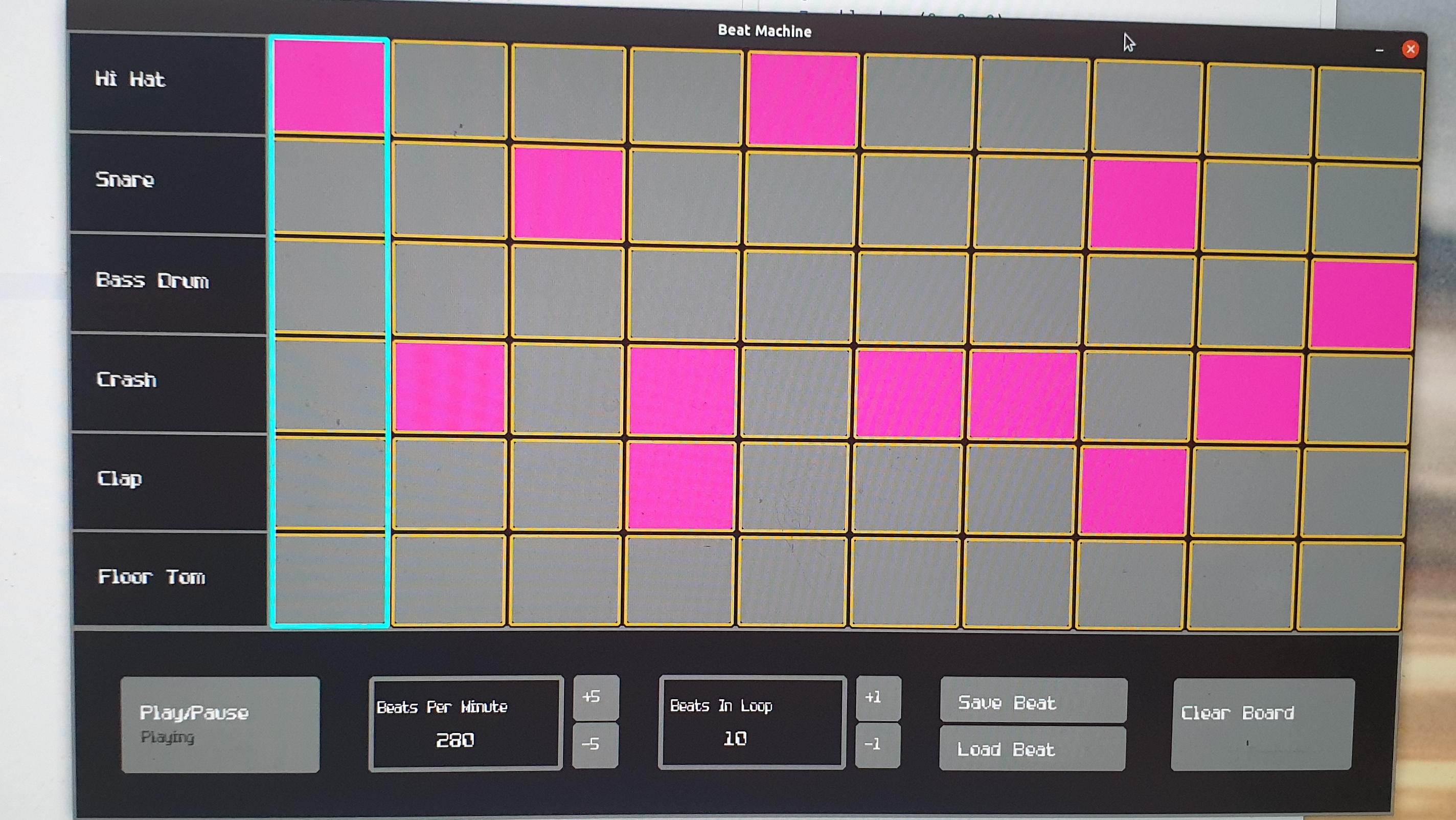Click the Beats Per Minute 280 display

click(466, 723)
